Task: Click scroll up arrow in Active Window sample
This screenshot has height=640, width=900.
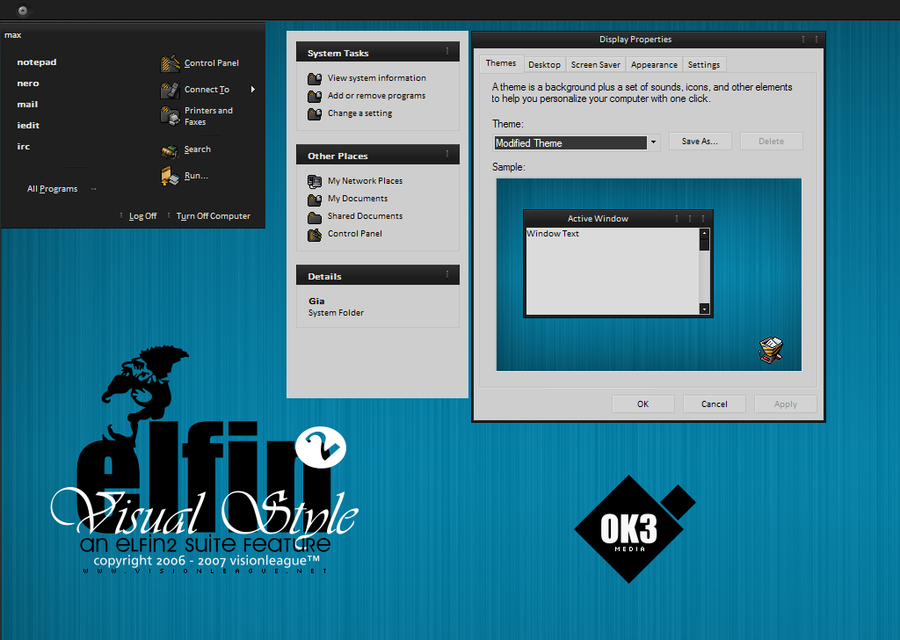Action: 704,233
